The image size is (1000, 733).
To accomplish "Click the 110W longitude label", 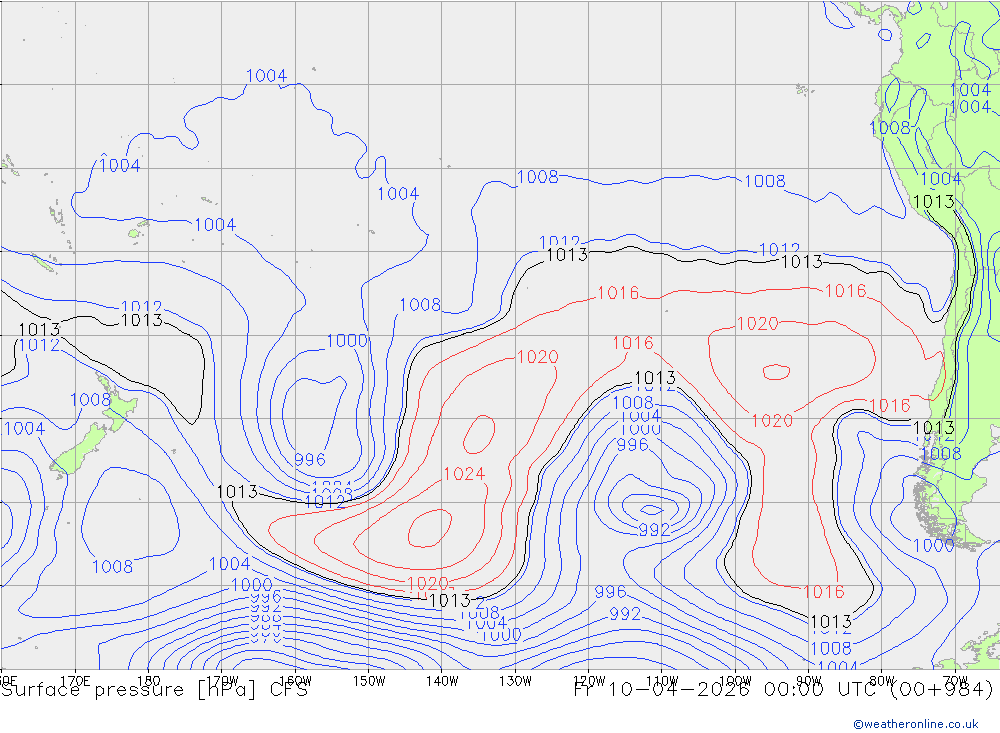I will [x=662, y=681].
